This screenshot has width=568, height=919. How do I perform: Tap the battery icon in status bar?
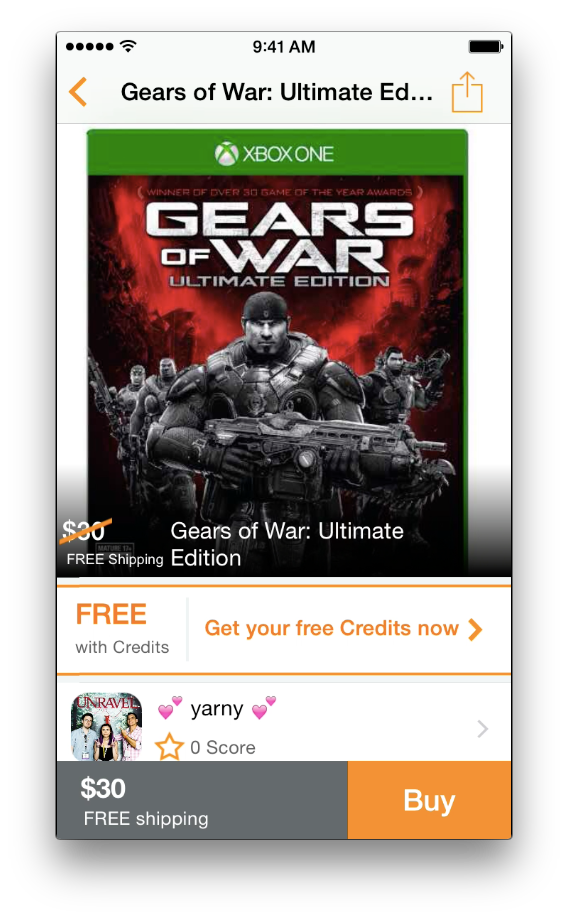click(x=486, y=46)
